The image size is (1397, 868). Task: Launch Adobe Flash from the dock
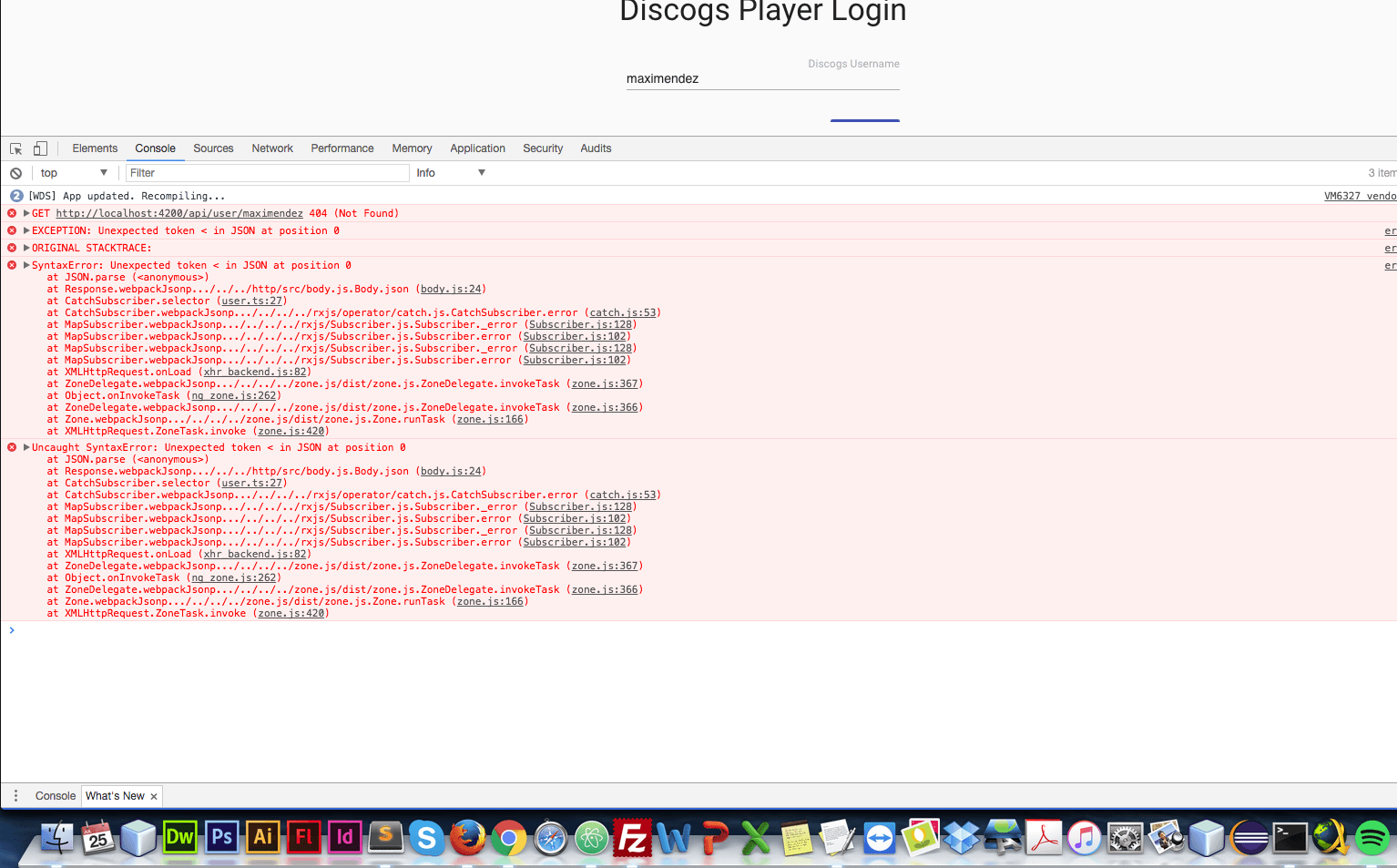[303, 837]
